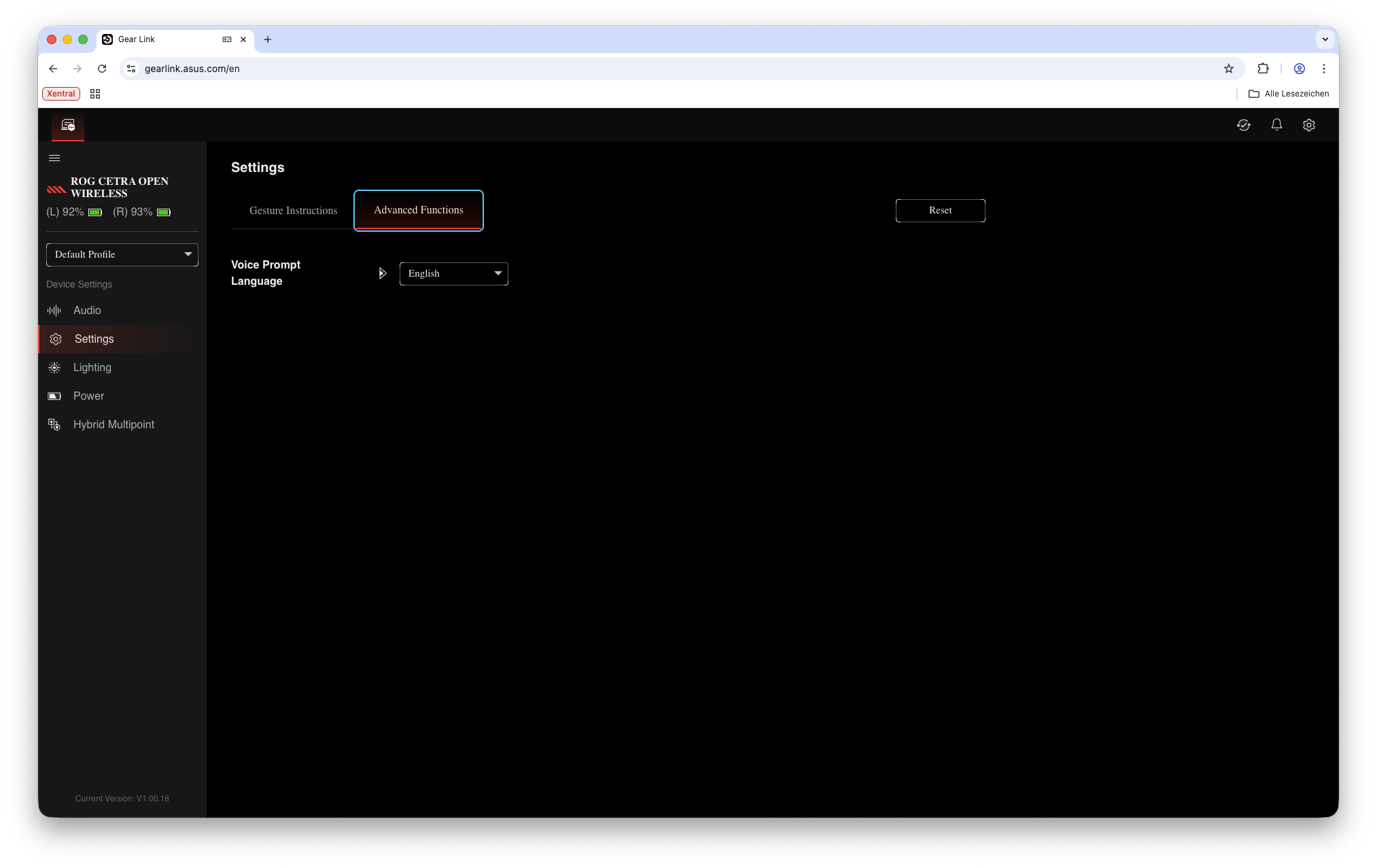Open Voice Prompt Language English dropdown
The image size is (1377, 868).
click(453, 274)
